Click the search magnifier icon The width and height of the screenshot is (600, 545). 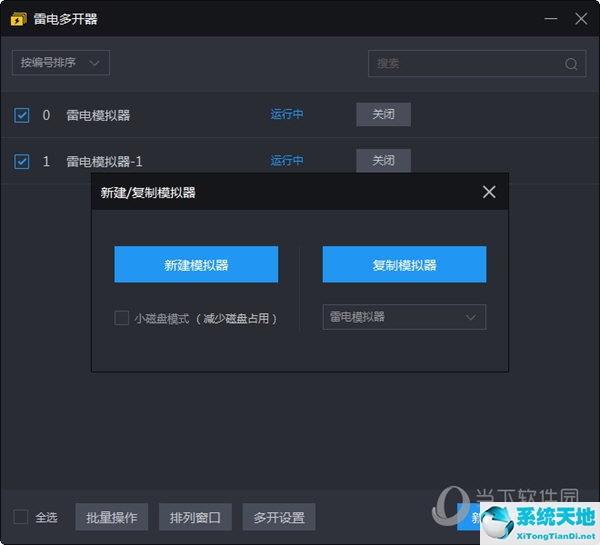click(571, 64)
